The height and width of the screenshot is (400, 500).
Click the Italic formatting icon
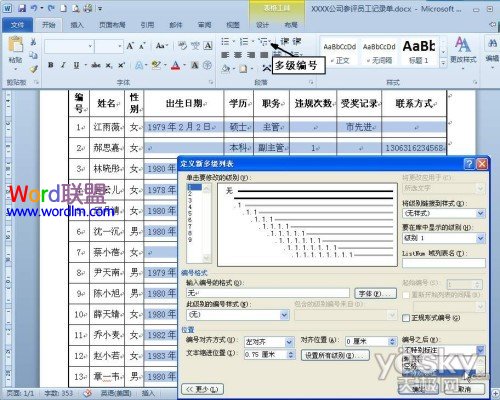(x=63, y=65)
